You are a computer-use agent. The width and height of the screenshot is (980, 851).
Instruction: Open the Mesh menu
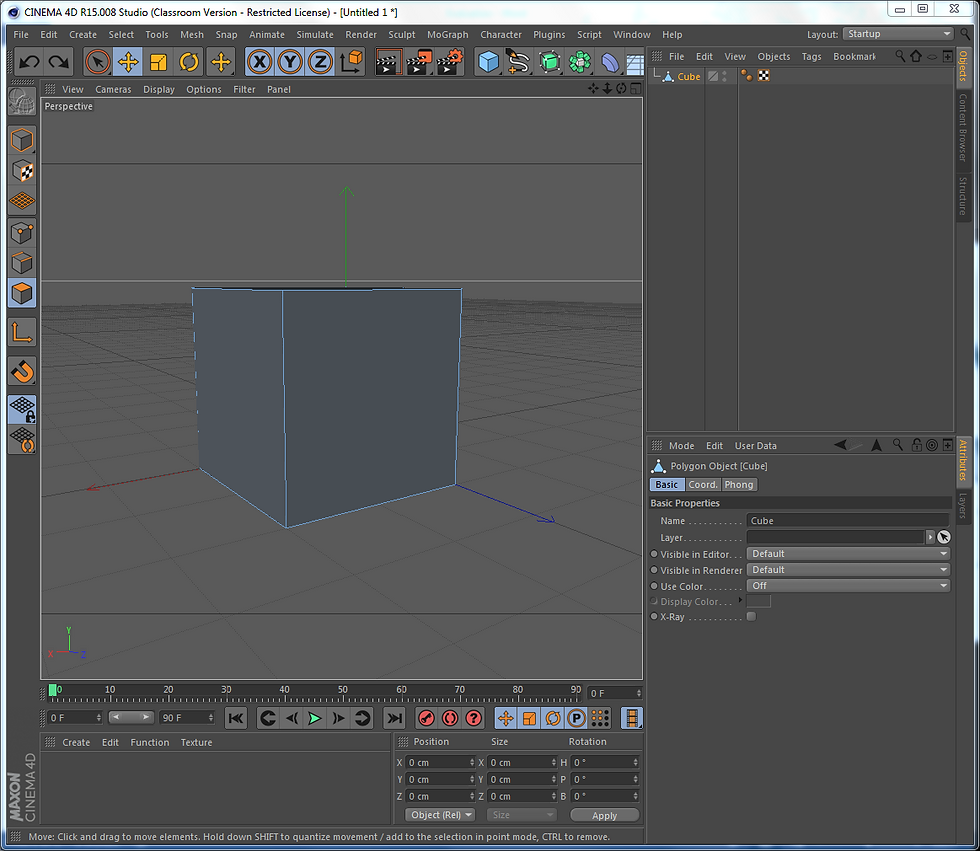[x=192, y=34]
